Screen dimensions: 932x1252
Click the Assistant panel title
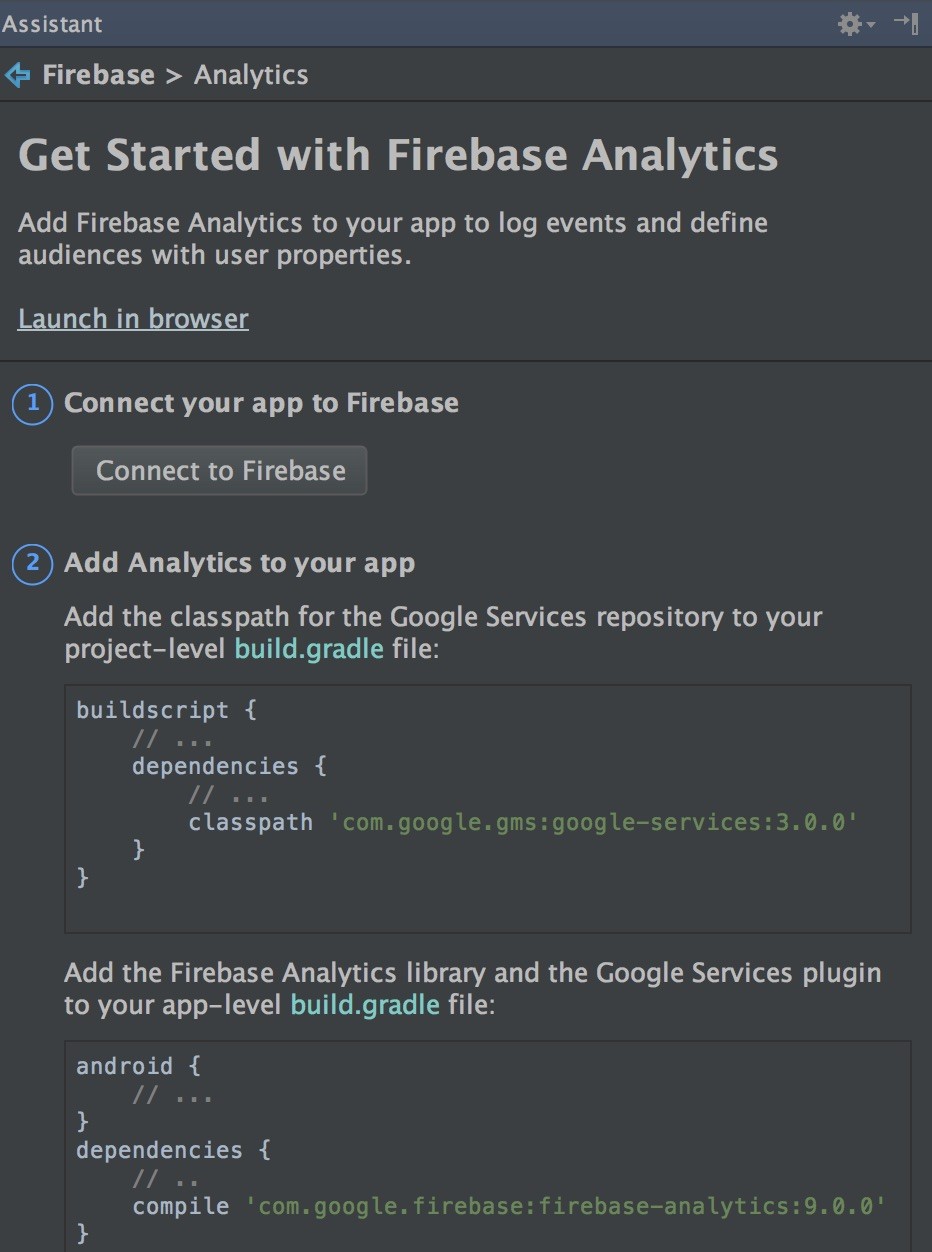52,24
